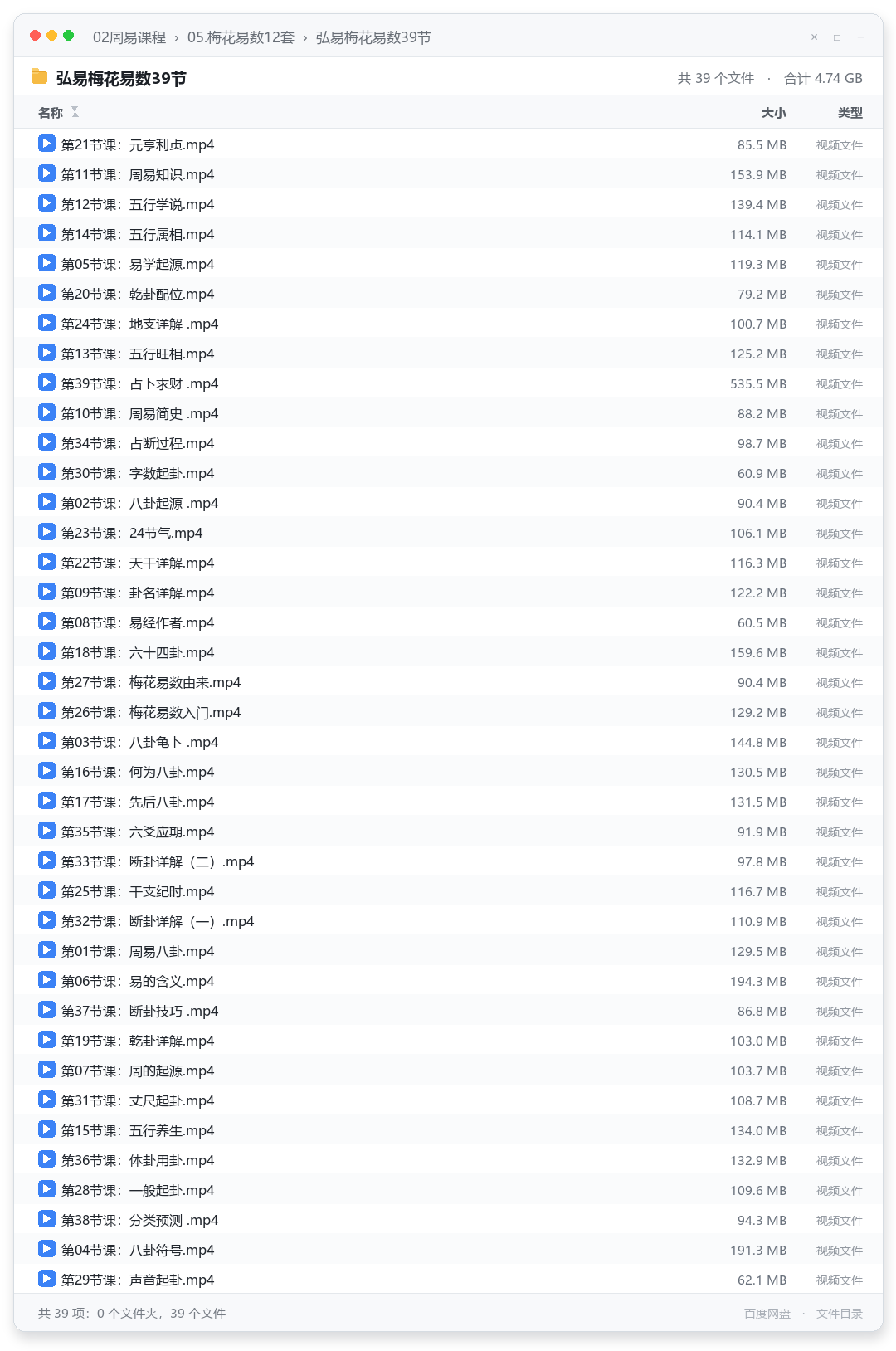Select the file 第38节课：分类预测.mp4
This screenshot has width=896, height=1351.
pos(448,1220)
